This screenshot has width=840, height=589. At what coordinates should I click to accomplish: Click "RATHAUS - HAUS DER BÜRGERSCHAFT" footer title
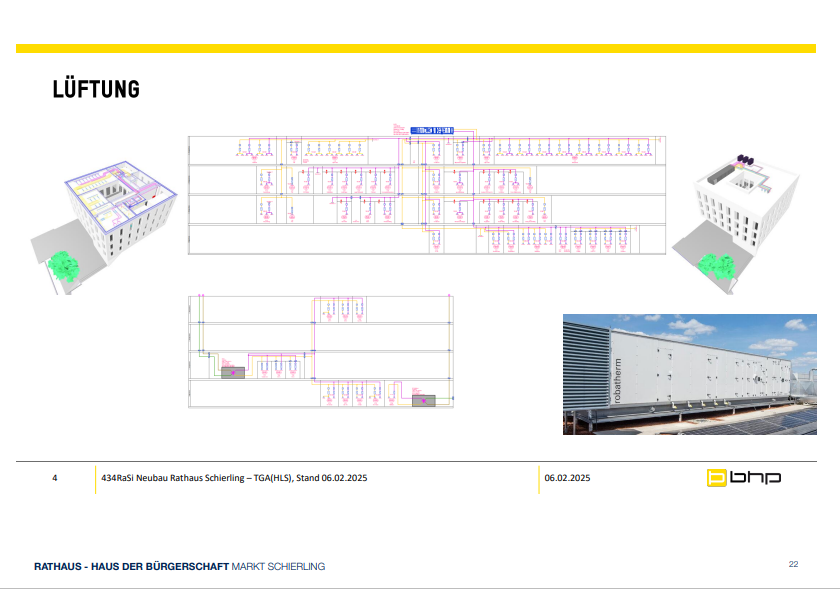click(x=132, y=566)
